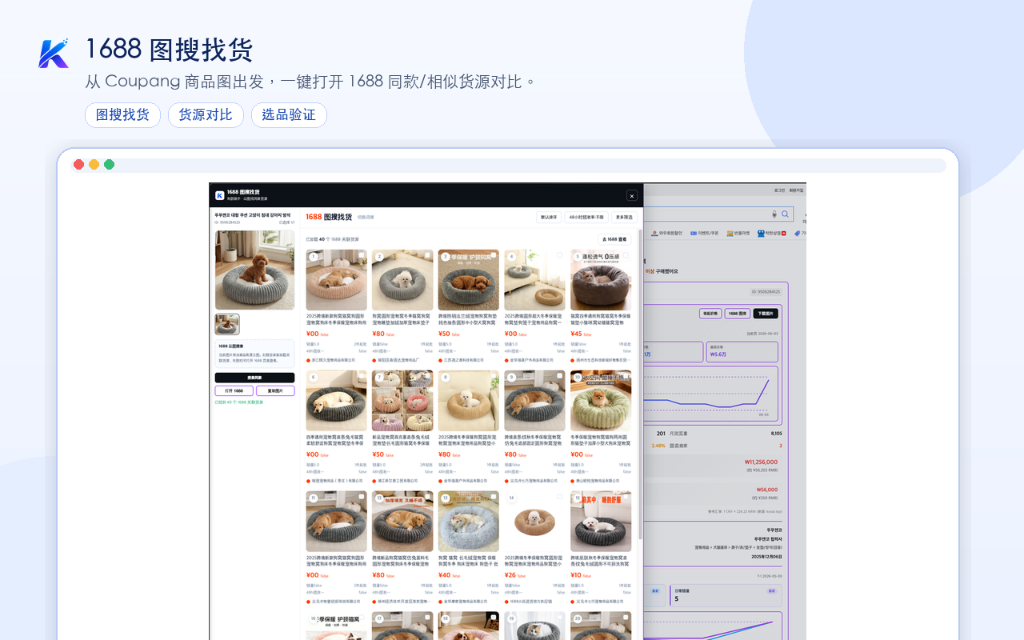
Task: Click the ₩11,256,000 figure in the background panel
Action: 761,462
